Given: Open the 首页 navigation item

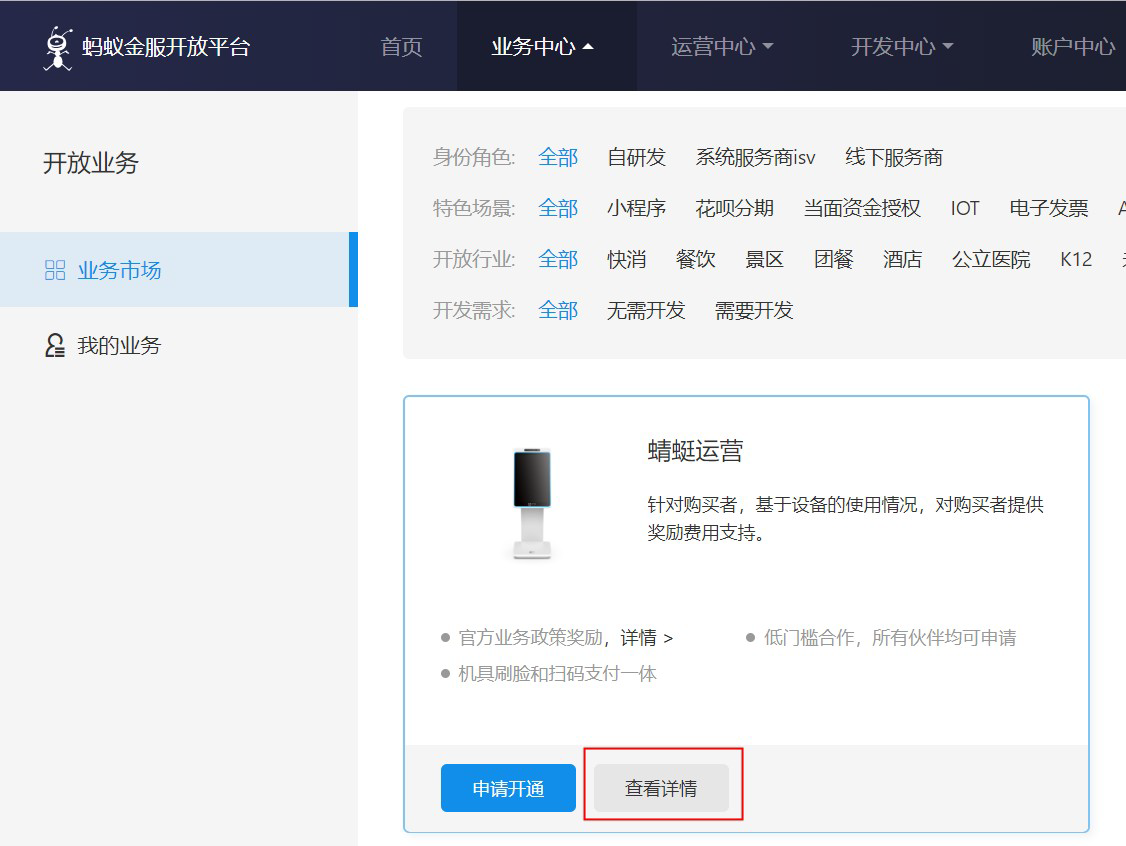Looking at the screenshot, I should tap(401, 47).
